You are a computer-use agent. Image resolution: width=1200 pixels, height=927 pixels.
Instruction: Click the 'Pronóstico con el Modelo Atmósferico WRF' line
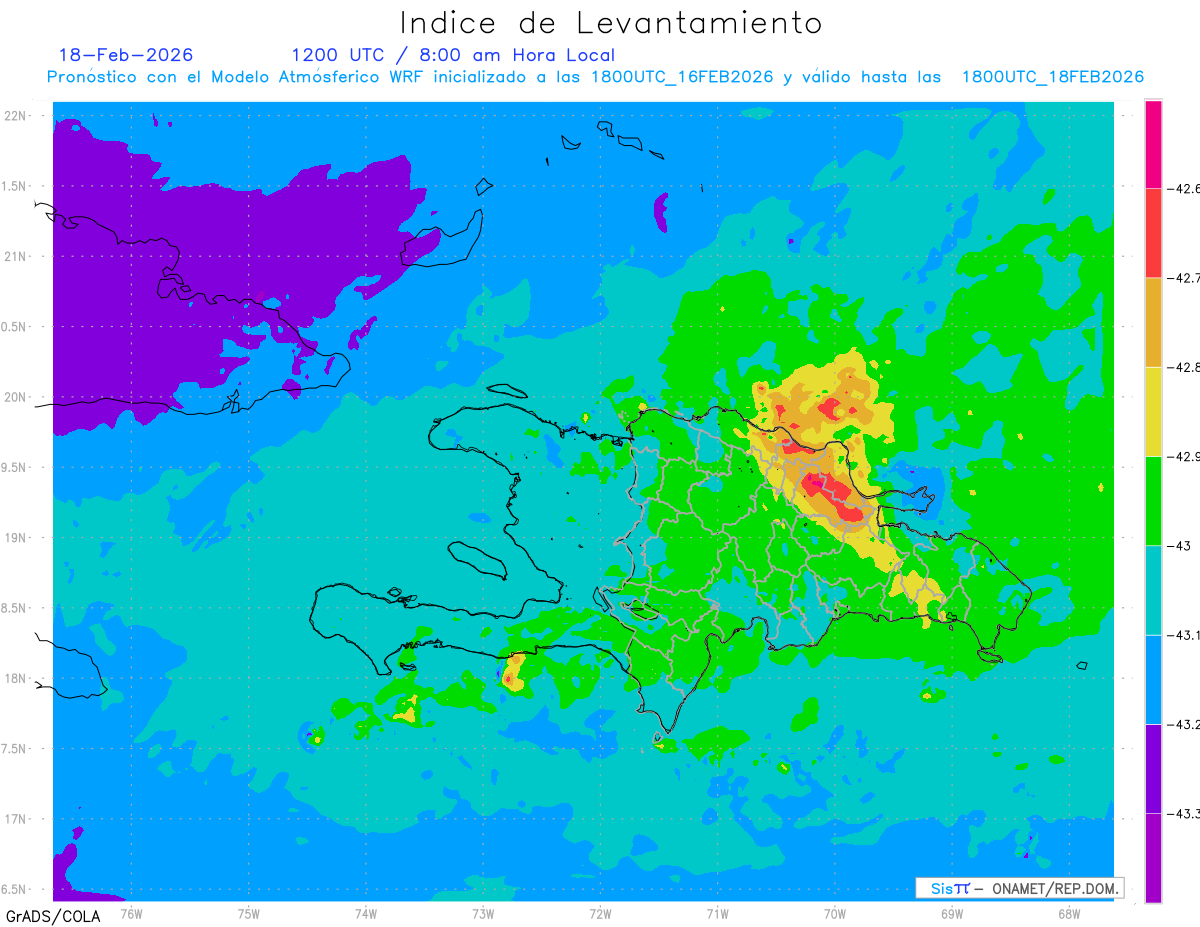[595, 77]
